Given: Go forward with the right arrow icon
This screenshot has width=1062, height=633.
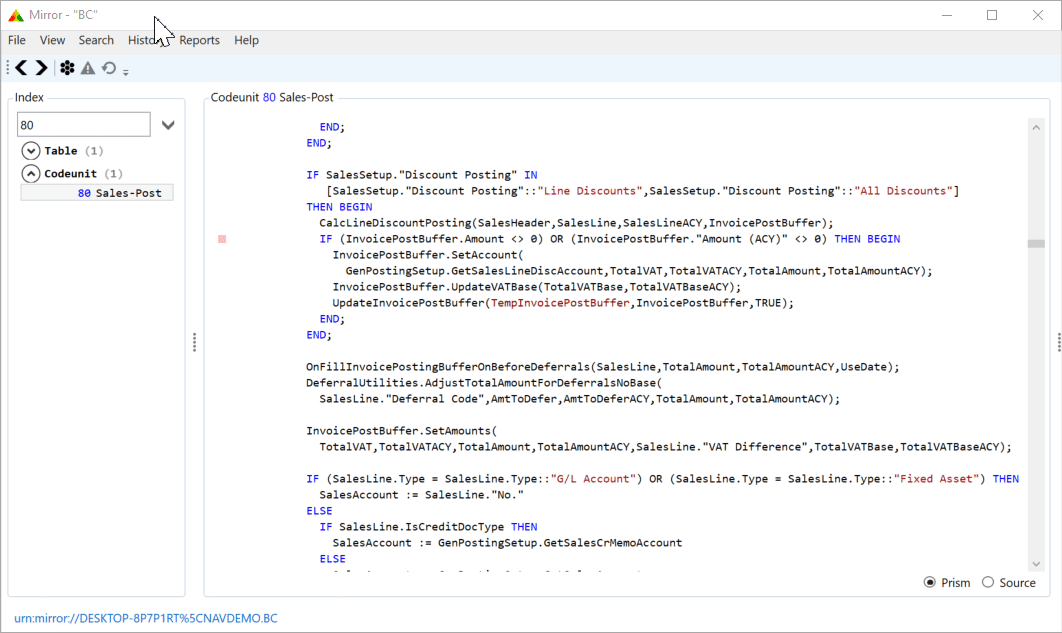Looking at the screenshot, I should click(x=41, y=68).
